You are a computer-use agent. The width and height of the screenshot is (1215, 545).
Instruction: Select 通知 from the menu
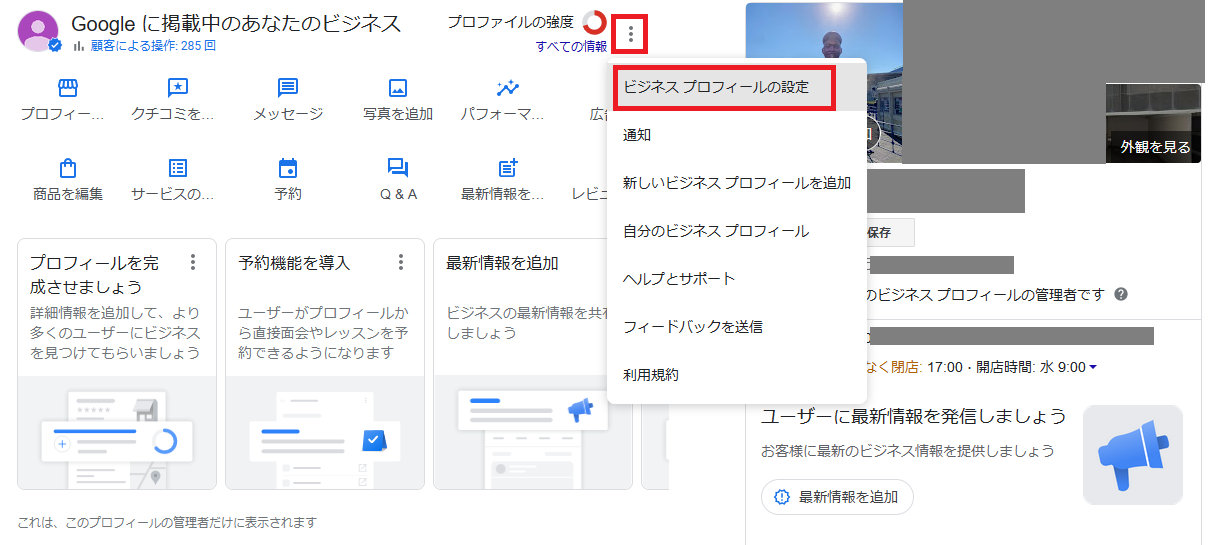pyautogui.click(x=737, y=135)
